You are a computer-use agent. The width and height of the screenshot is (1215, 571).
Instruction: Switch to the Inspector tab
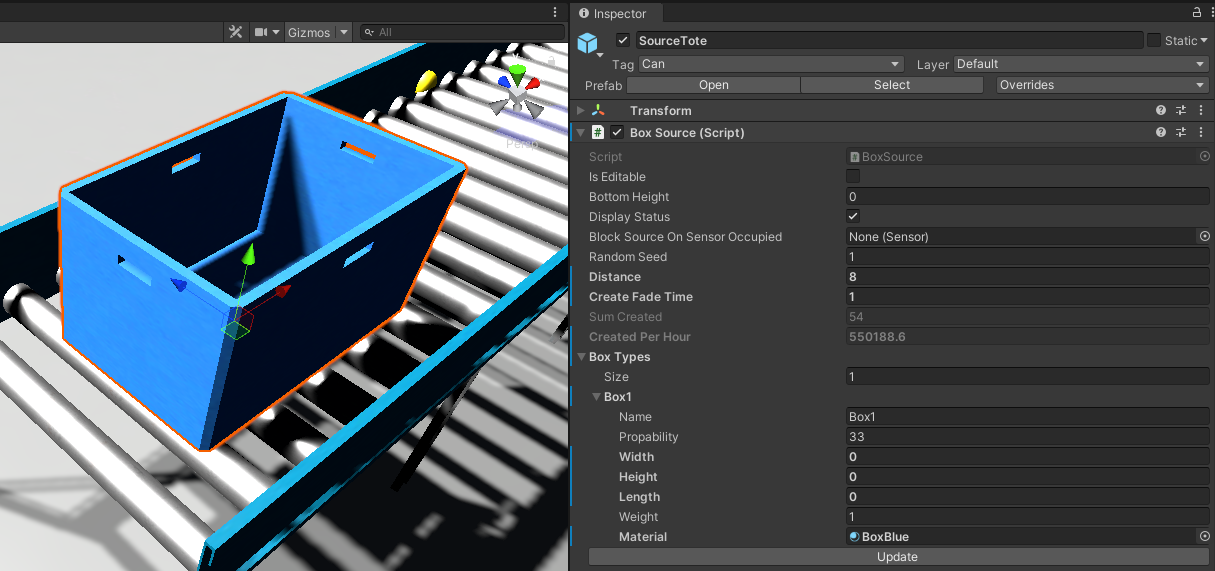pos(612,13)
